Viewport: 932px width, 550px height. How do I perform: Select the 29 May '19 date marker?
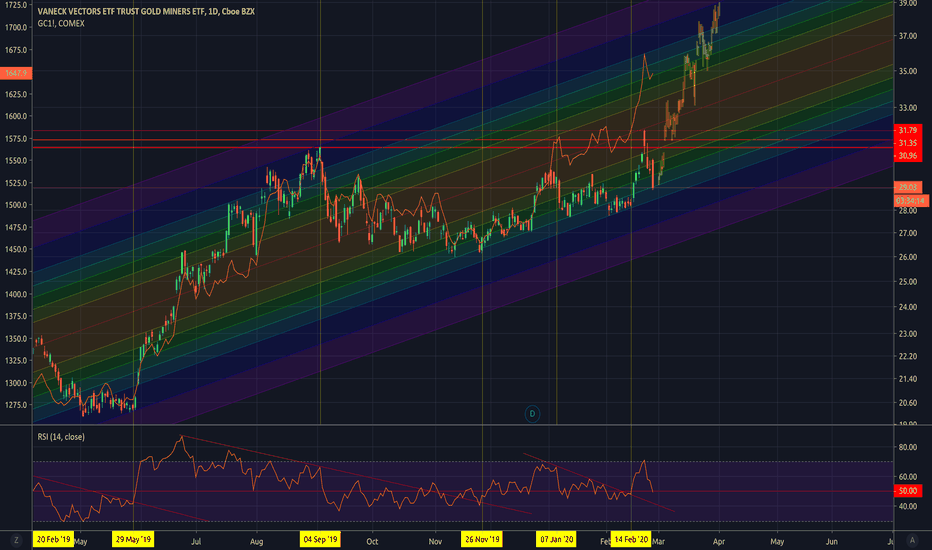tap(133, 540)
